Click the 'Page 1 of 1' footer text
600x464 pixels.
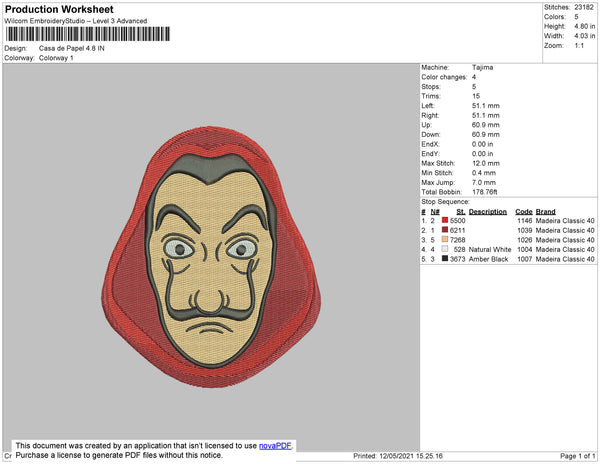(x=577, y=456)
